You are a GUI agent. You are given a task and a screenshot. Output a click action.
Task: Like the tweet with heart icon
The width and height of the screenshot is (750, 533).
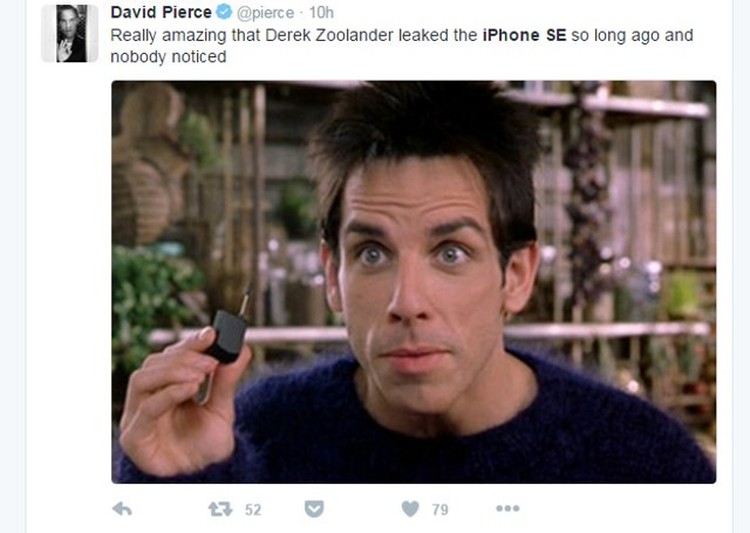click(x=410, y=509)
